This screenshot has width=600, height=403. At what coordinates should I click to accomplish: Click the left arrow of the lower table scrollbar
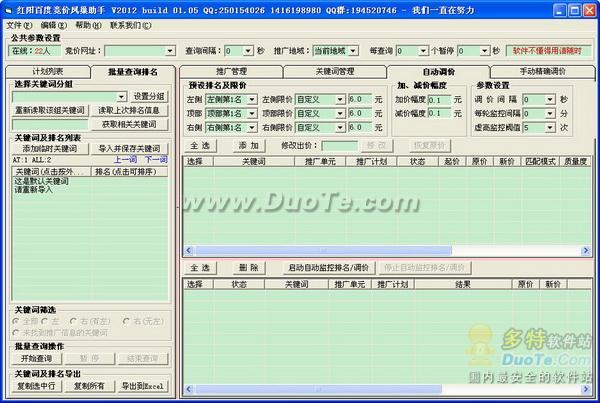[x=188, y=389]
